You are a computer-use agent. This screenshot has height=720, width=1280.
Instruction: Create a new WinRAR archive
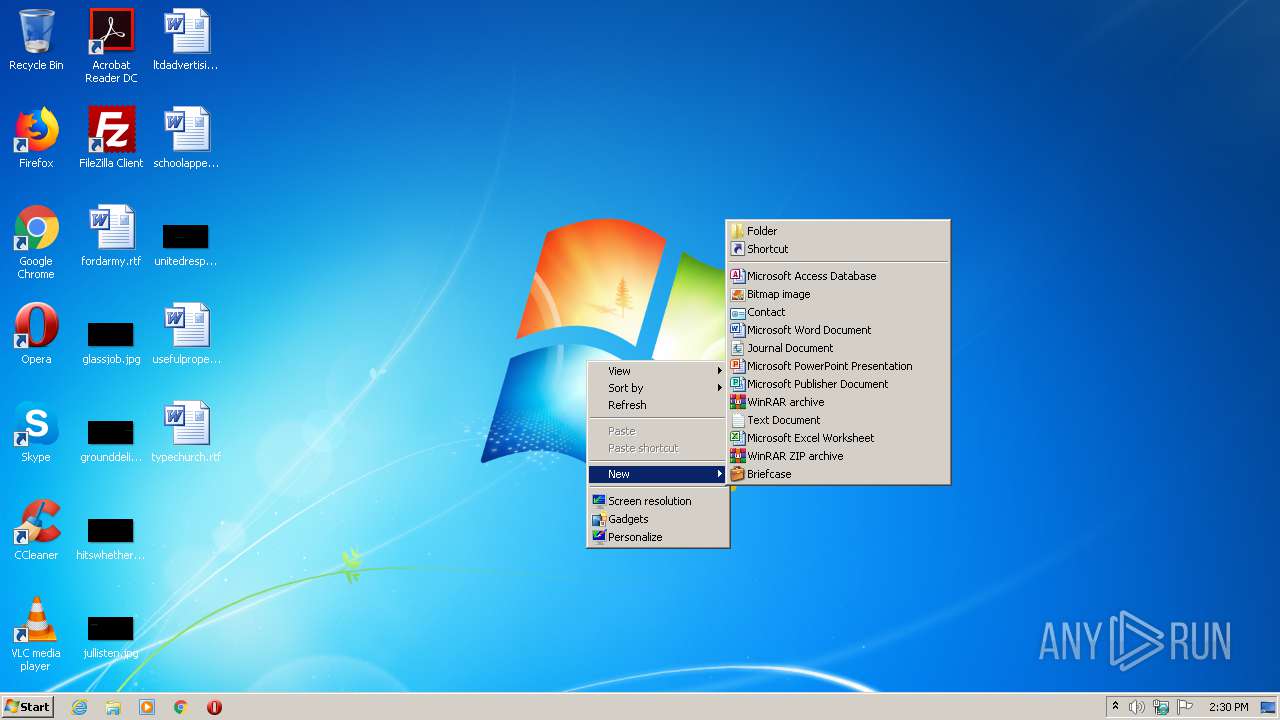(x=838, y=402)
